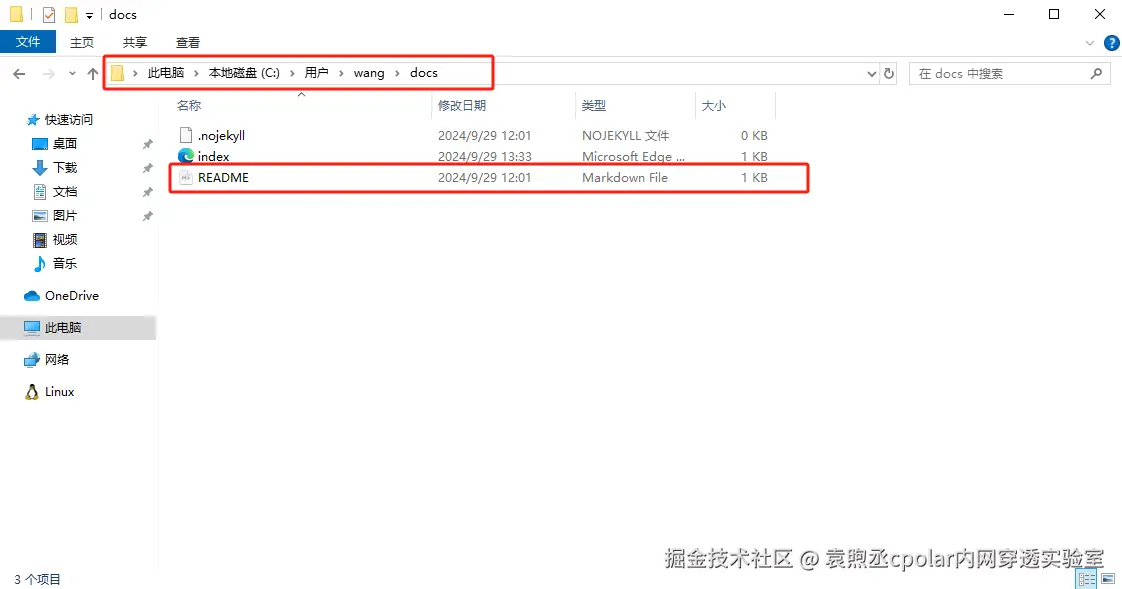Click 用户 in the address path
This screenshot has width=1122, height=589.
316,73
